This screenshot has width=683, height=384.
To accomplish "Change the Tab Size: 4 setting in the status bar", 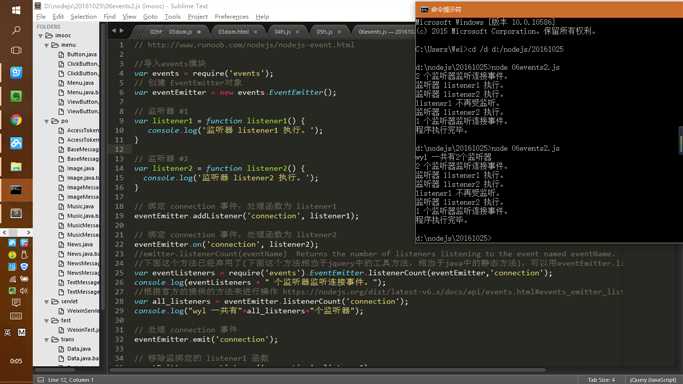I will click(x=602, y=380).
